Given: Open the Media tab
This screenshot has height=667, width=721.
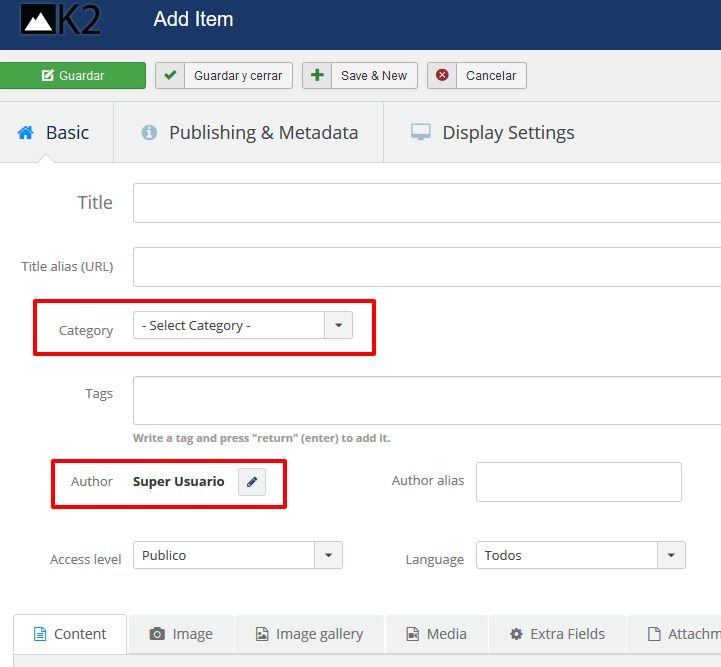Looking at the screenshot, I should coord(436,634).
